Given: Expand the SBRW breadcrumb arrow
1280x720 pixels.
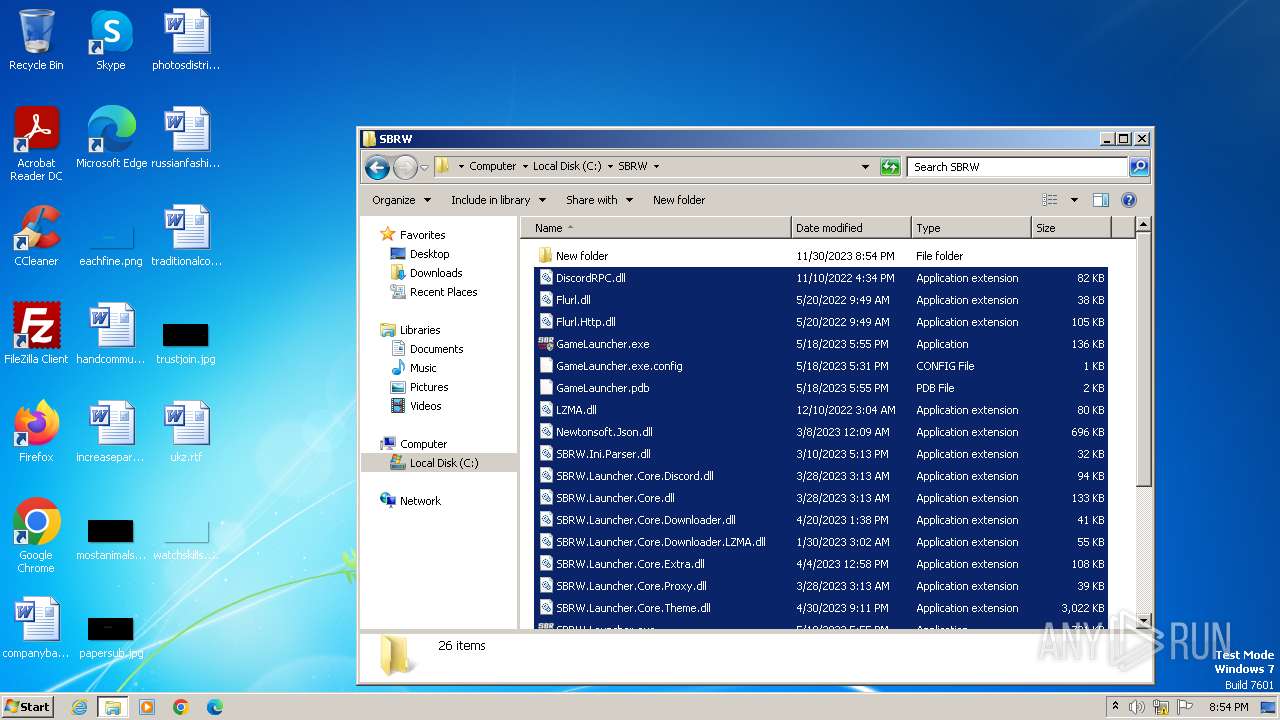Looking at the screenshot, I should [656, 167].
